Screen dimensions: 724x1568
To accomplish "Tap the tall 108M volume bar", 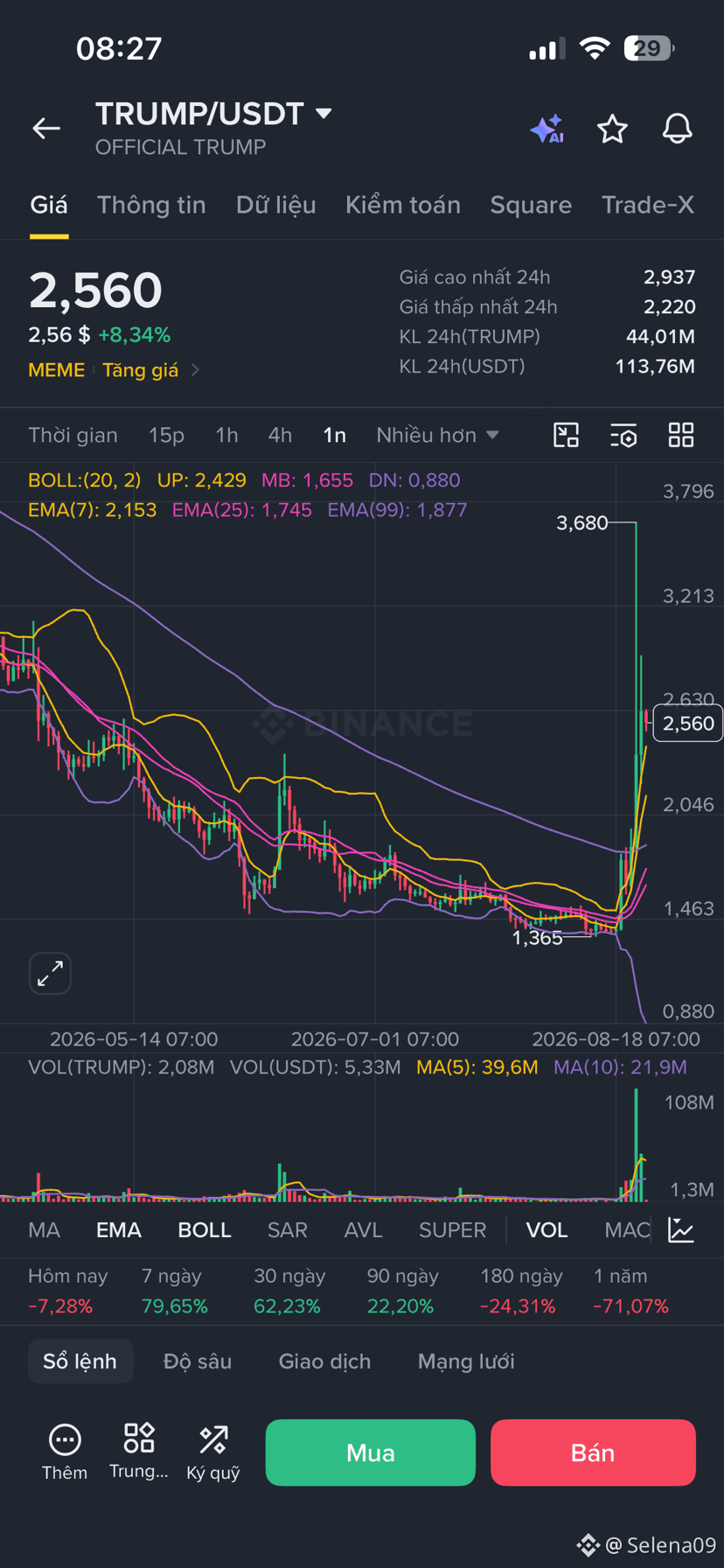I will tap(636, 1144).
